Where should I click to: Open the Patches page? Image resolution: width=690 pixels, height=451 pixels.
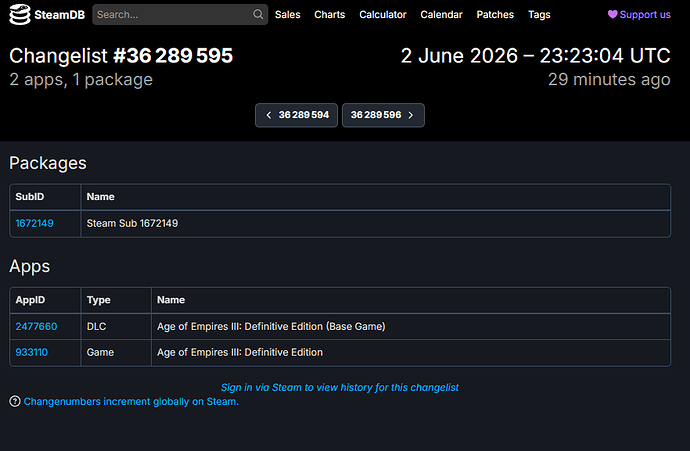495,15
